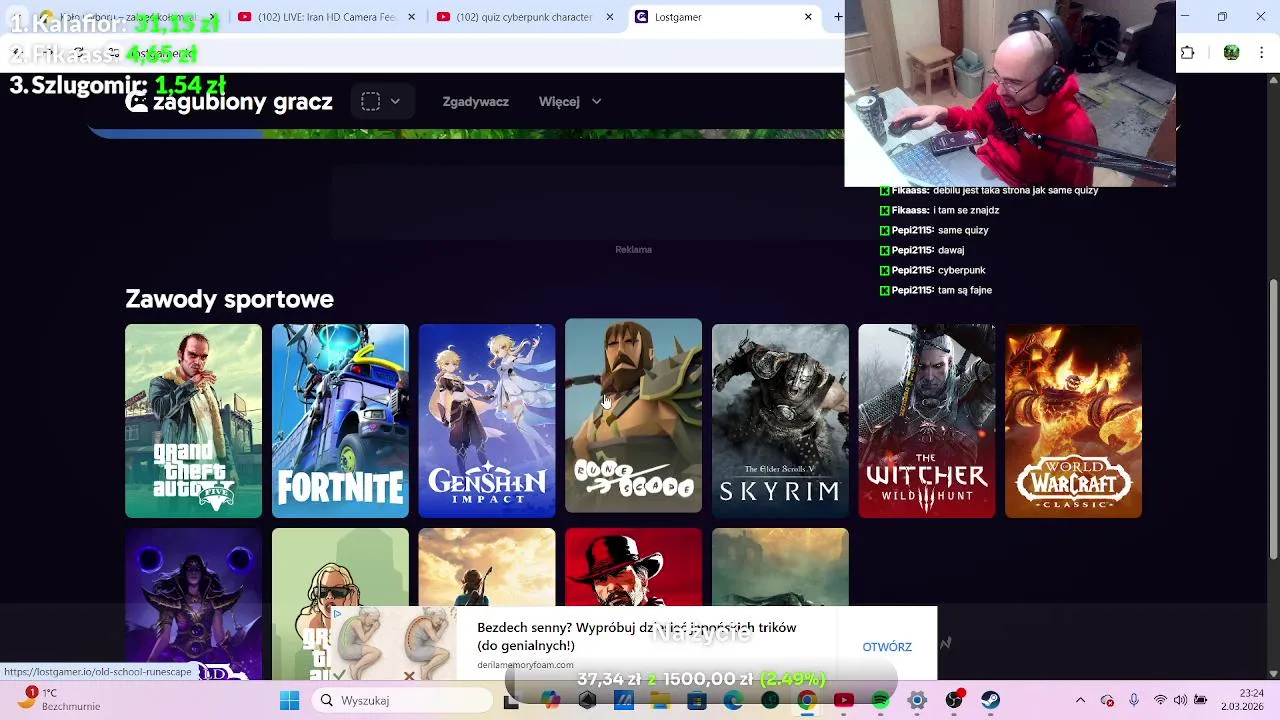
Task: Show hidden system tray icons
Action: point(1080,700)
